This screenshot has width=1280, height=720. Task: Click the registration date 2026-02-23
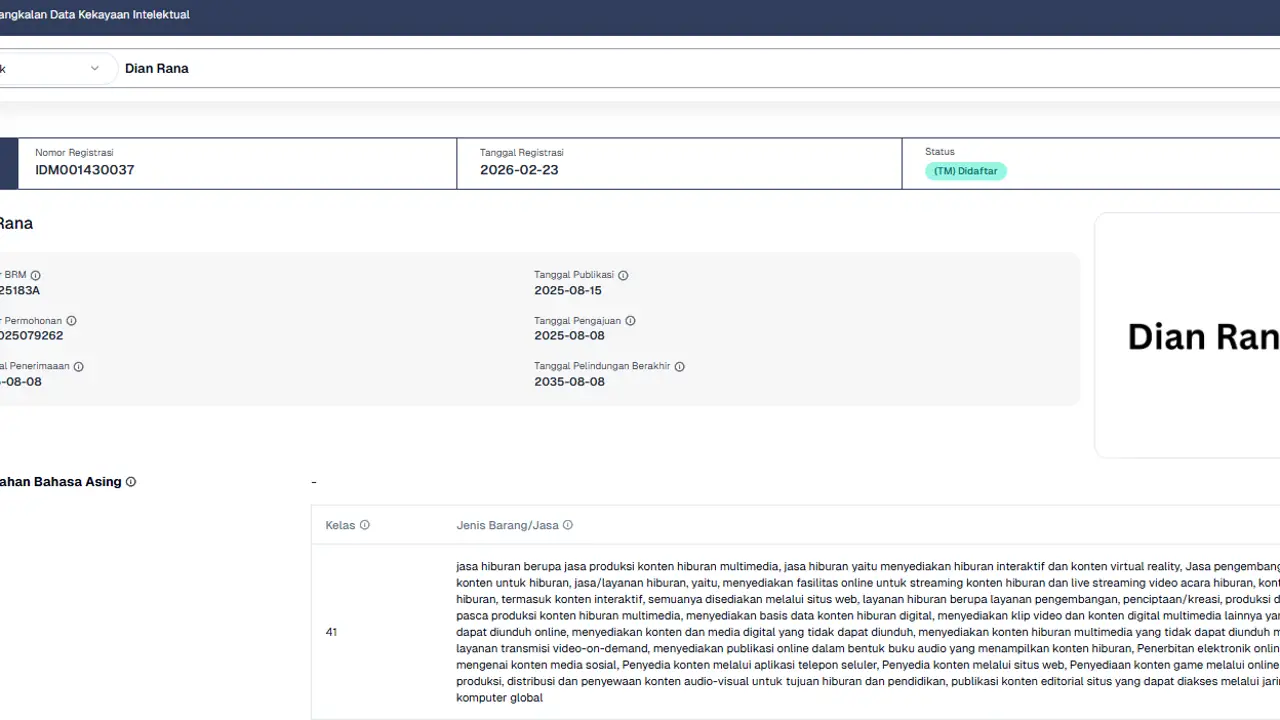pyautogui.click(x=519, y=170)
